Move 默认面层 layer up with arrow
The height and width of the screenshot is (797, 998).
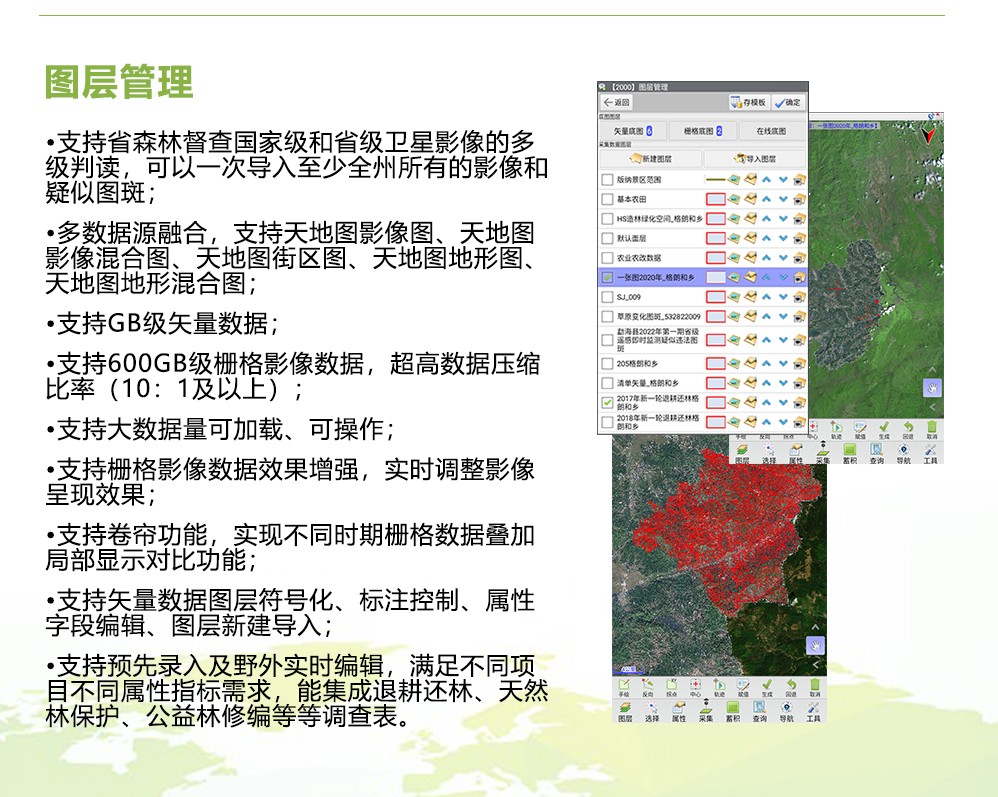click(766, 239)
